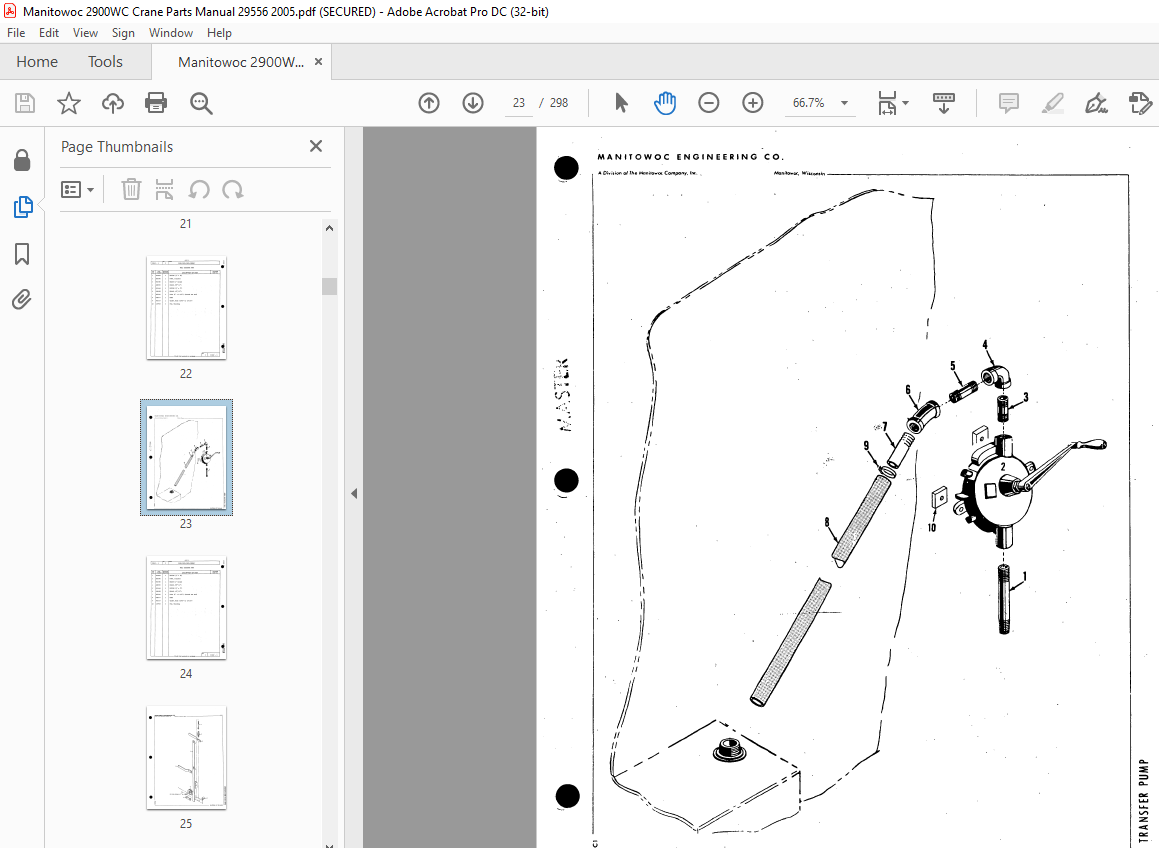Click the thumbnails panel scrollbar thumb
Screen dimensions: 1159x848
pyautogui.click(x=330, y=286)
